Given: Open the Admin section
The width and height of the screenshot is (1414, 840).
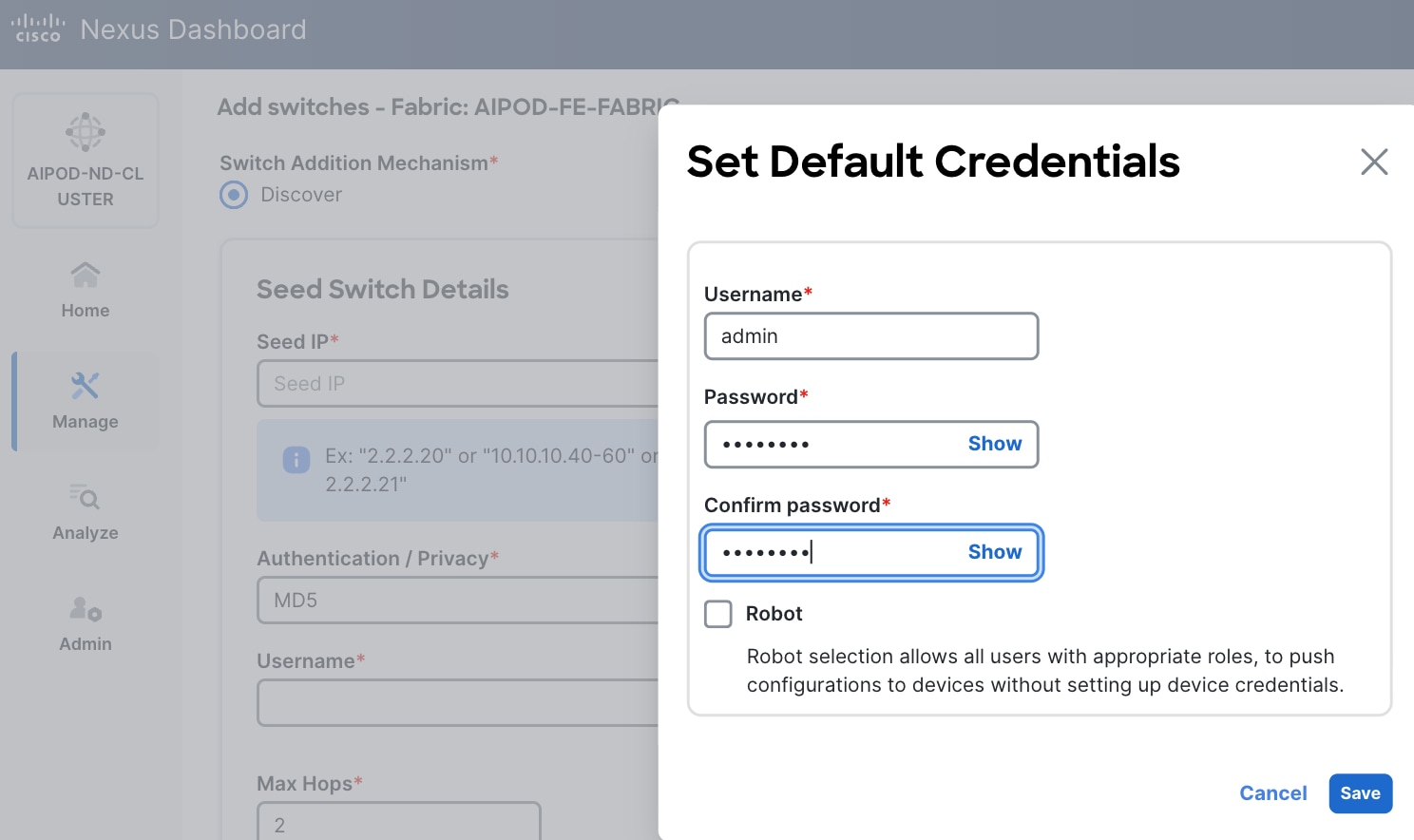Looking at the screenshot, I should point(86,623).
